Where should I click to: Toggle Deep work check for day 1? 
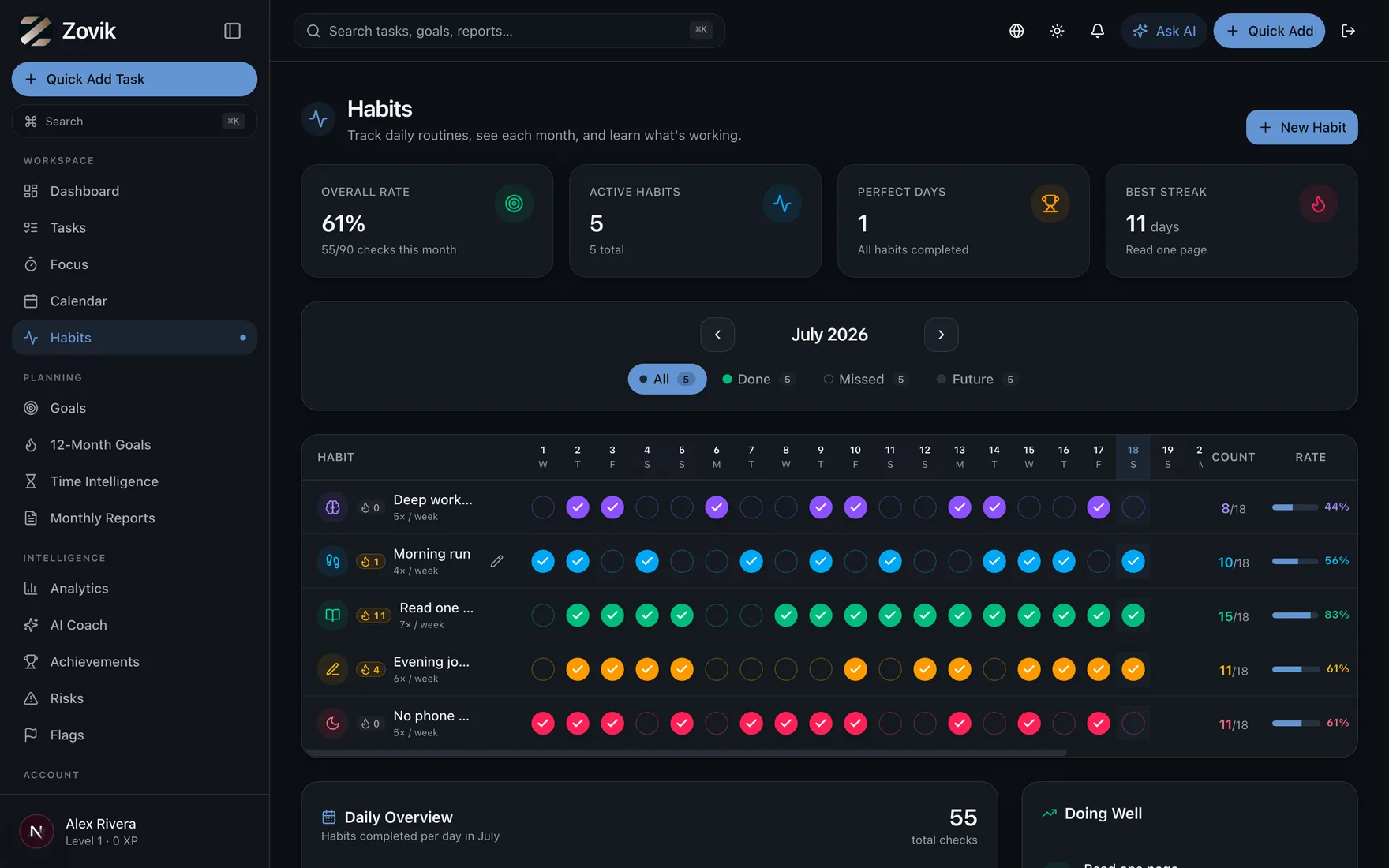(x=543, y=507)
